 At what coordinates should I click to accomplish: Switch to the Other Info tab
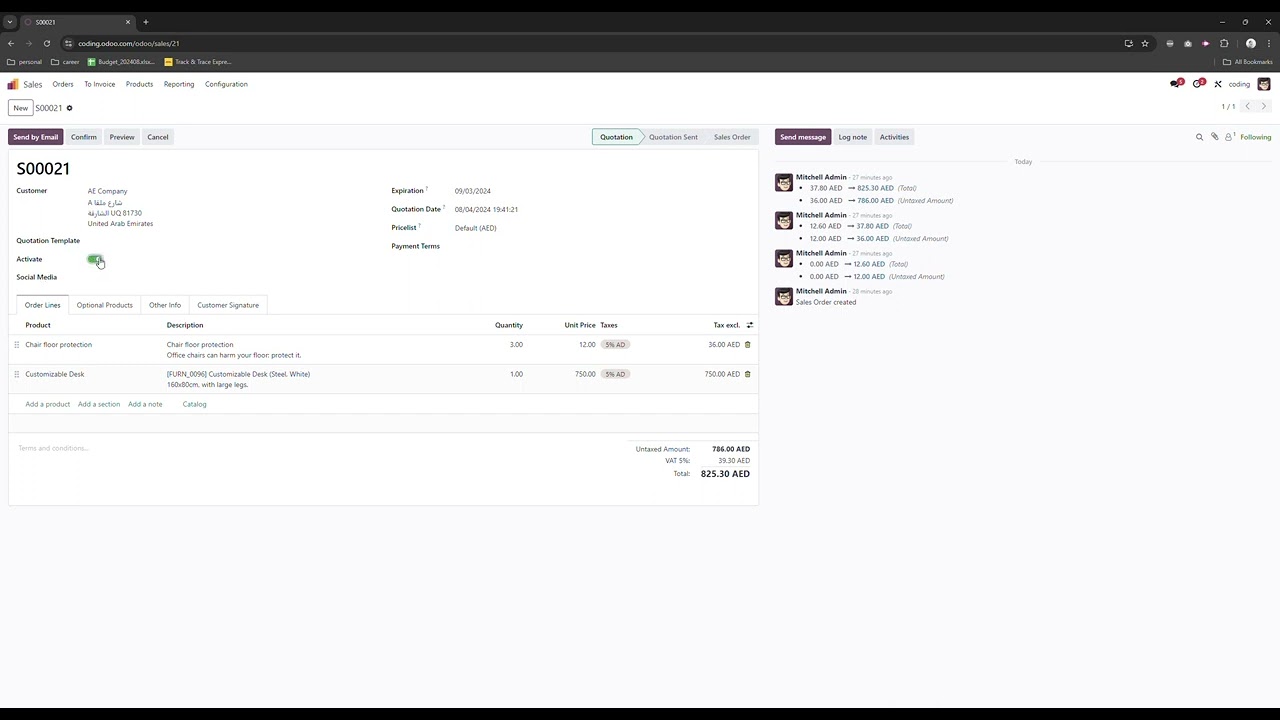(165, 305)
